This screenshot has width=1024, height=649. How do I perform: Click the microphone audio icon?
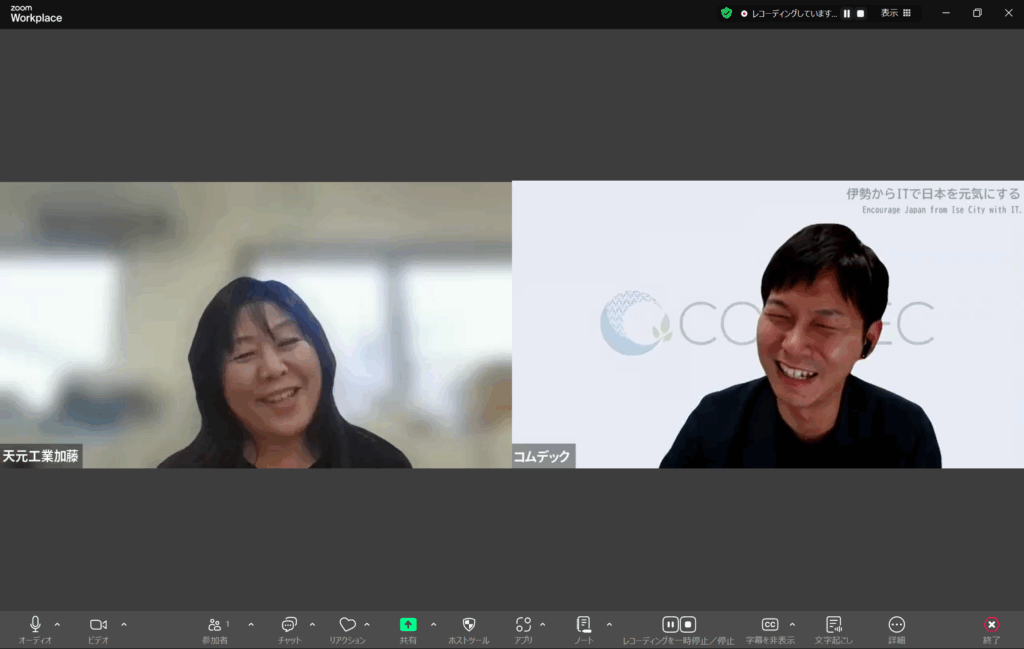(35, 624)
